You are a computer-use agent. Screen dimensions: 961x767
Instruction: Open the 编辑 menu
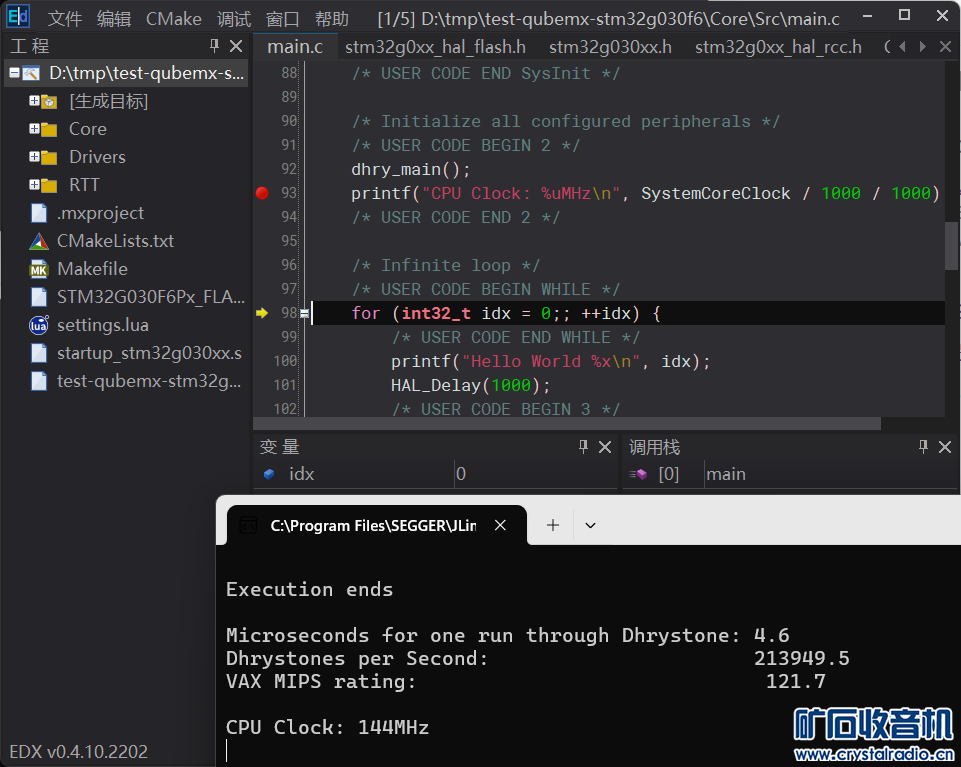click(114, 19)
